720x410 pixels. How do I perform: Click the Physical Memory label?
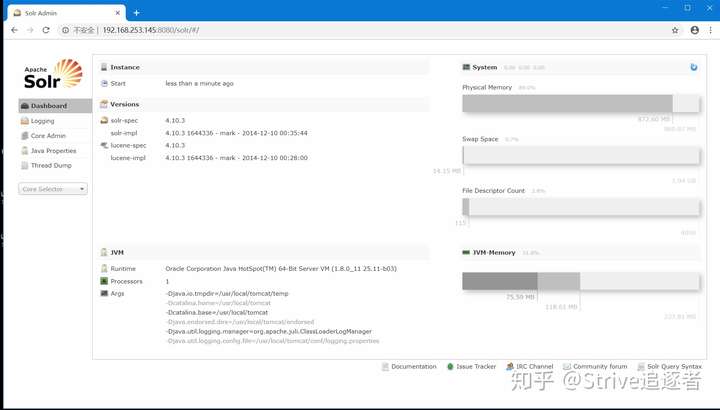[x=487, y=87]
